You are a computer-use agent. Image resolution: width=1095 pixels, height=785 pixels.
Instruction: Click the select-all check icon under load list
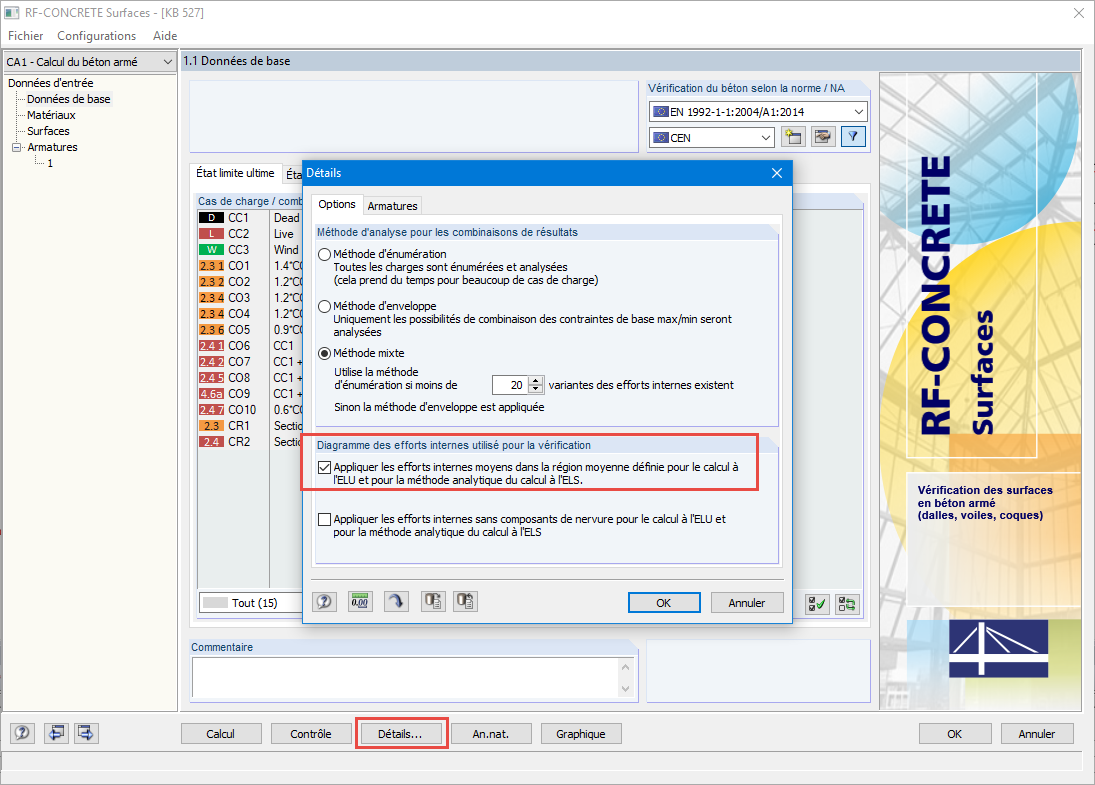click(817, 604)
